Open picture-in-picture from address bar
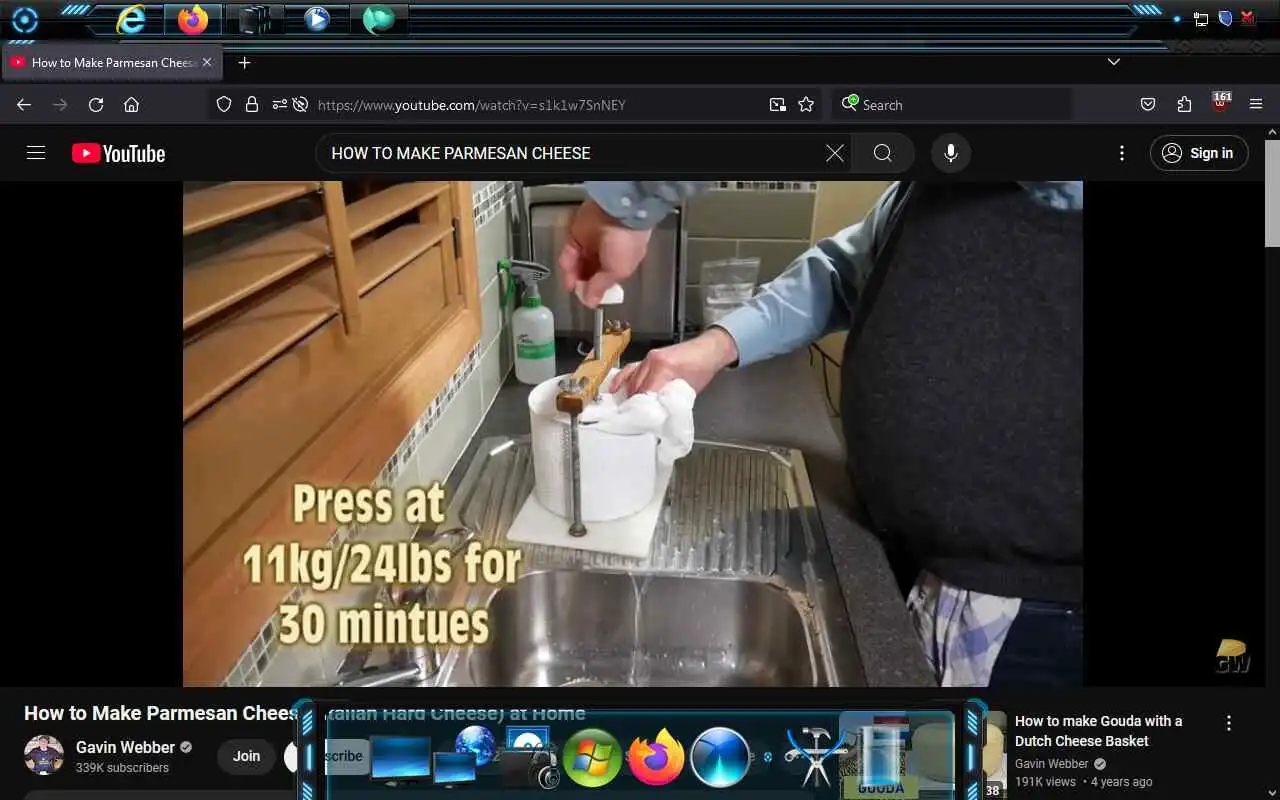 [777, 104]
